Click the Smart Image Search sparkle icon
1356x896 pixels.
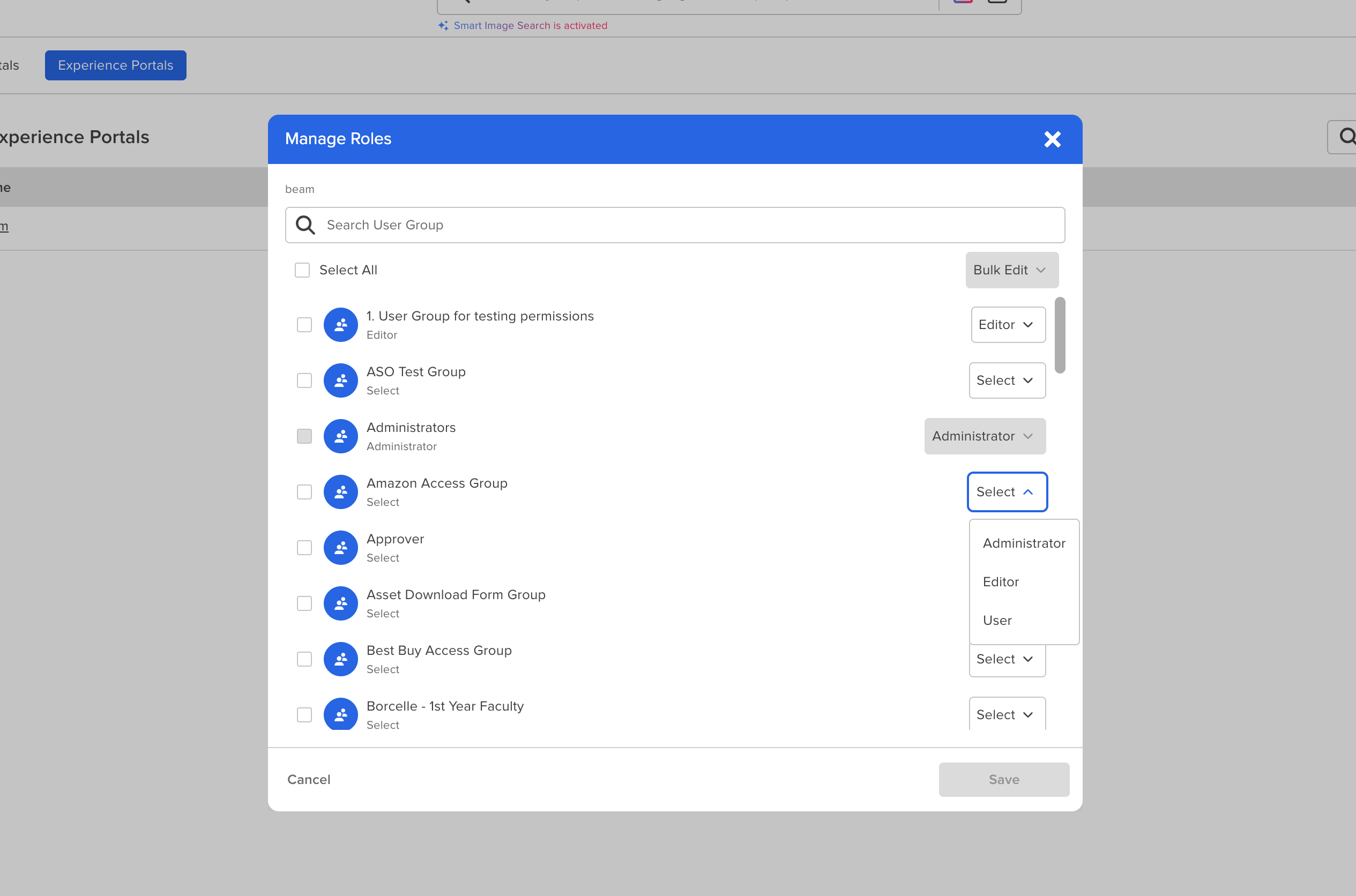coord(443,26)
